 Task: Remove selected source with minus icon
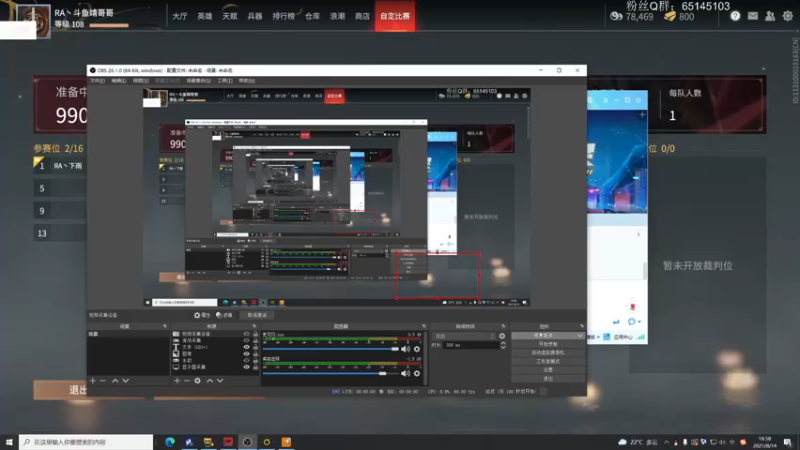tap(187, 381)
